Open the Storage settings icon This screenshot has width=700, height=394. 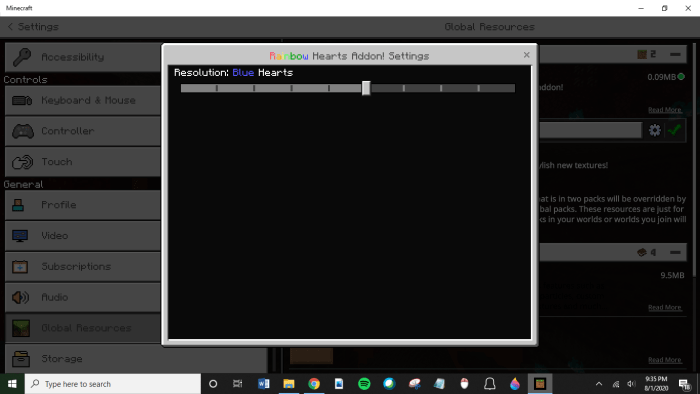click(21, 359)
